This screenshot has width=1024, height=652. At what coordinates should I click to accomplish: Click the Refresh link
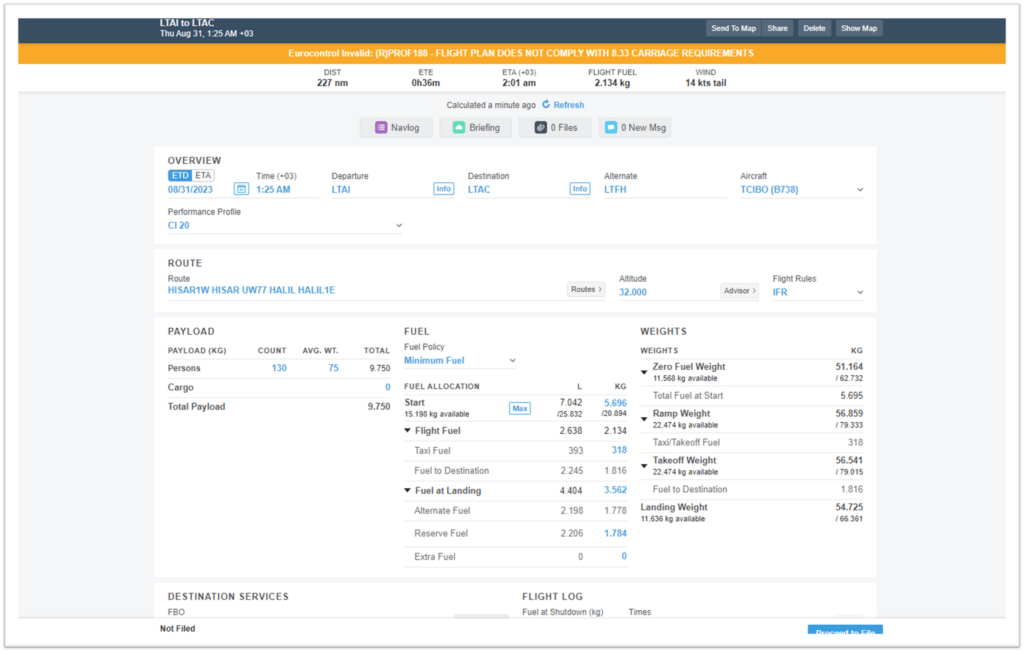click(569, 105)
